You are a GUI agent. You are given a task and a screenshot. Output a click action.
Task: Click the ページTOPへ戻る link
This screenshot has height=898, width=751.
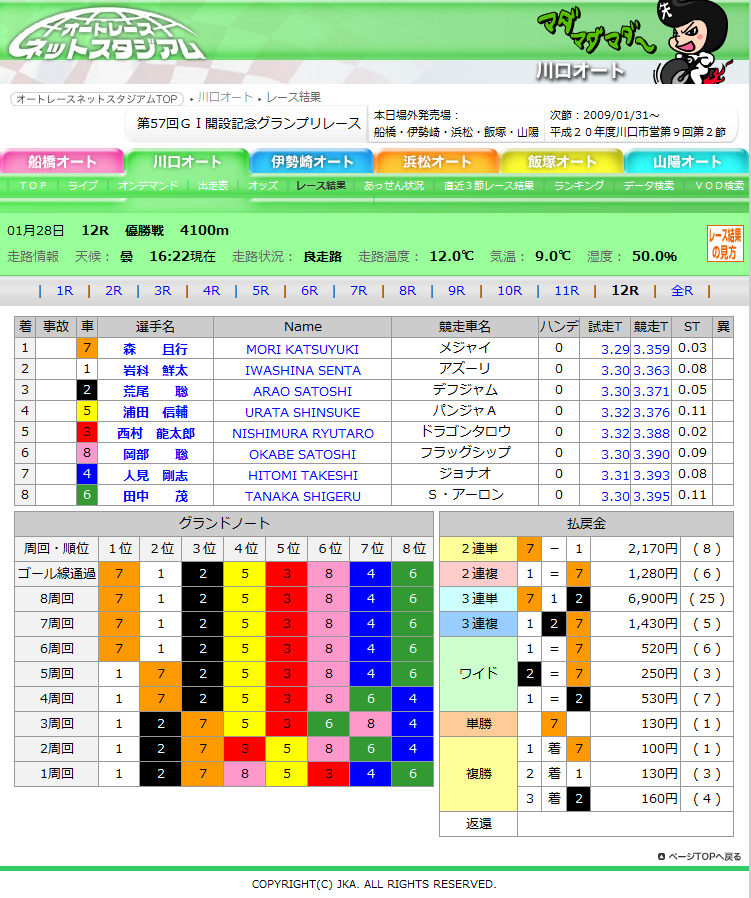tap(699, 856)
